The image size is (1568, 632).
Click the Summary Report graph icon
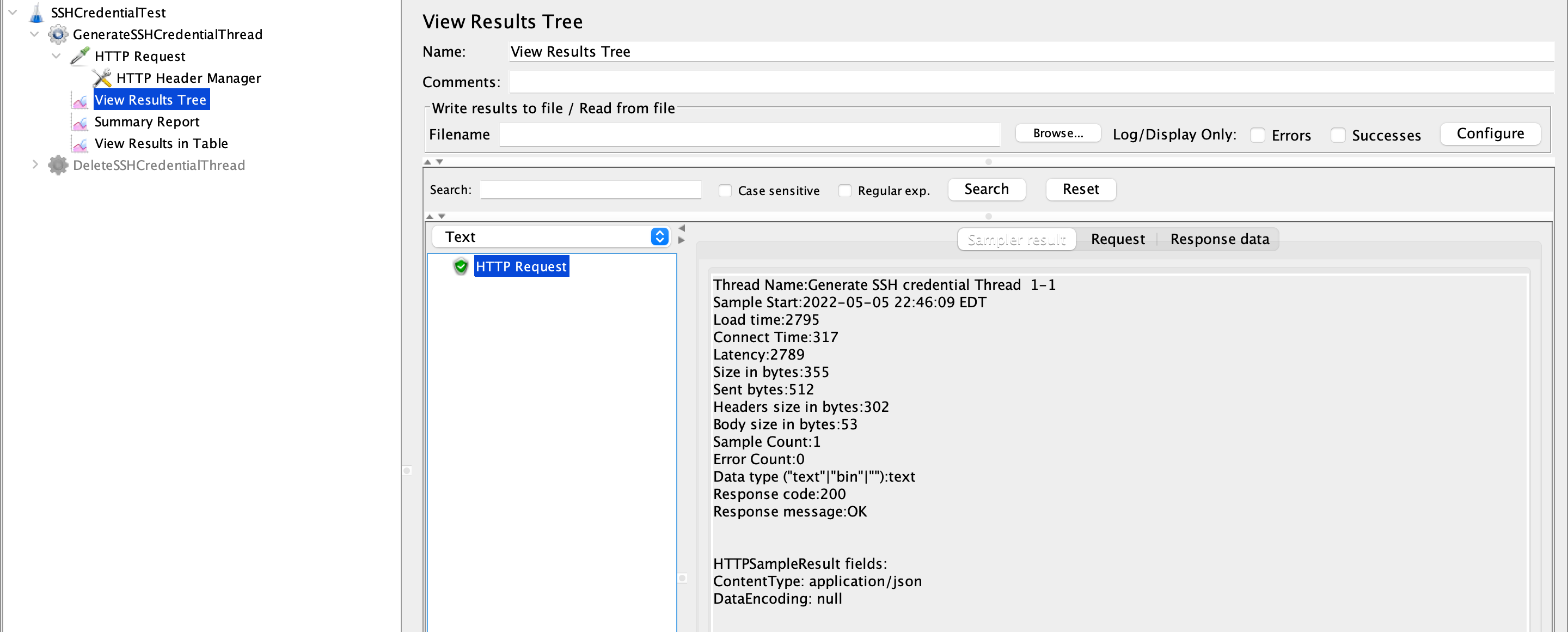click(79, 123)
